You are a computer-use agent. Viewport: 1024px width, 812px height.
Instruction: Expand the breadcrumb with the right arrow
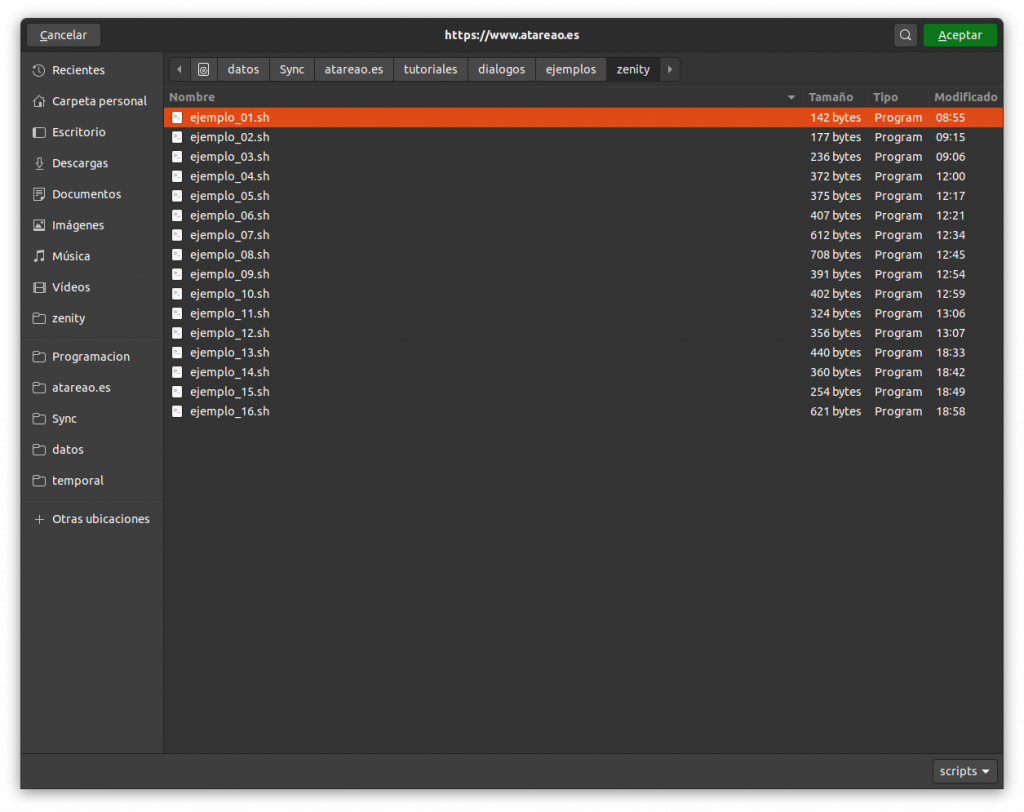[668, 69]
